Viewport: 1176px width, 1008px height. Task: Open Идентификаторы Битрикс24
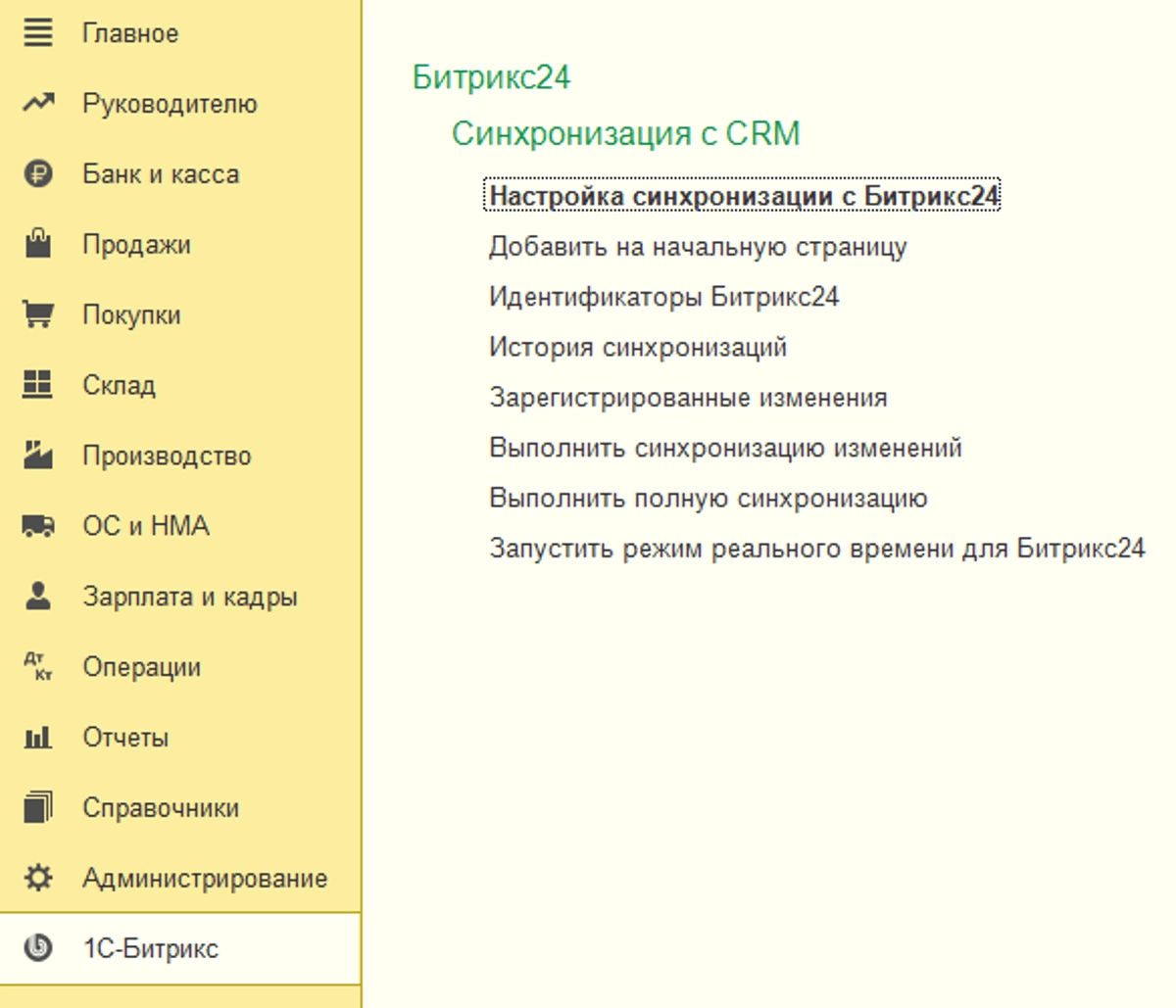coord(663,297)
